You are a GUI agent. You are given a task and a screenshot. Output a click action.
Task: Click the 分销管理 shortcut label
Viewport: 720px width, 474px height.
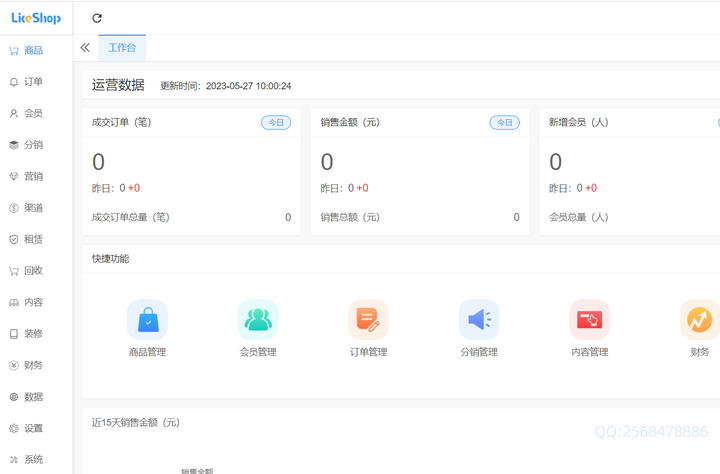click(479, 352)
